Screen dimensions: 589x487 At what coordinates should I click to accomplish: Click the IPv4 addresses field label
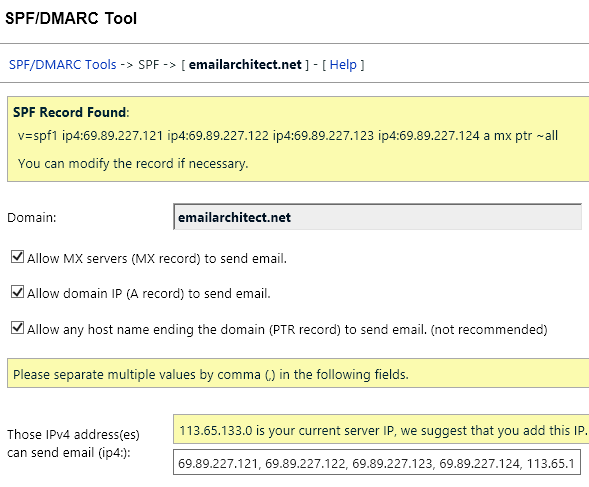coord(73,443)
